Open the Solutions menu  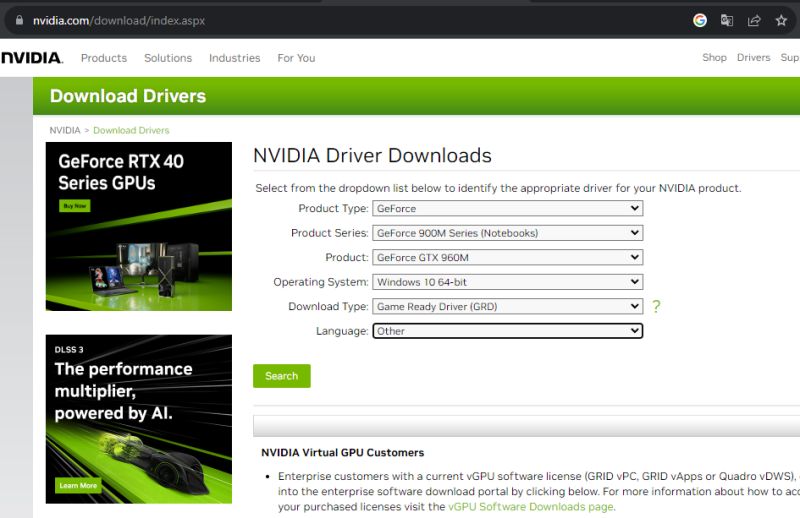[x=168, y=58]
